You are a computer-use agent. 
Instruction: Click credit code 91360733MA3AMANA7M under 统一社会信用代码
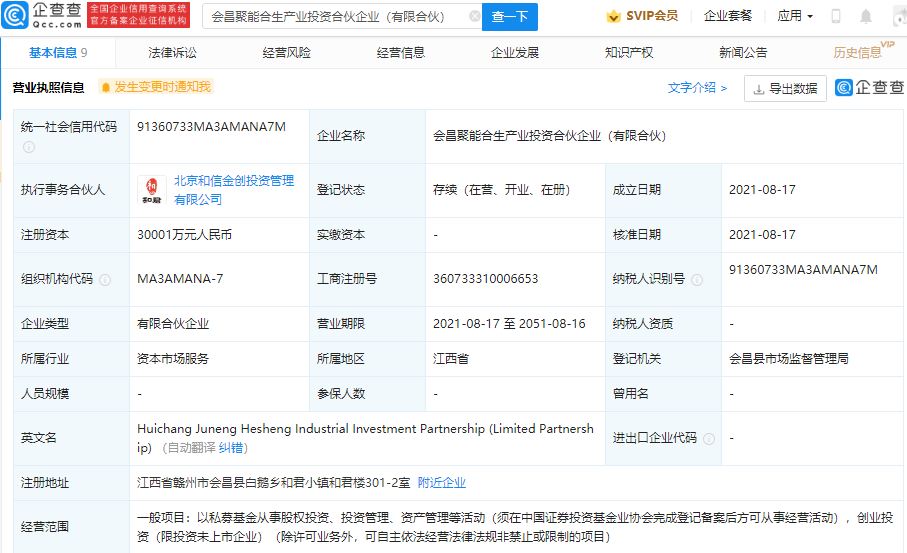click(x=211, y=127)
